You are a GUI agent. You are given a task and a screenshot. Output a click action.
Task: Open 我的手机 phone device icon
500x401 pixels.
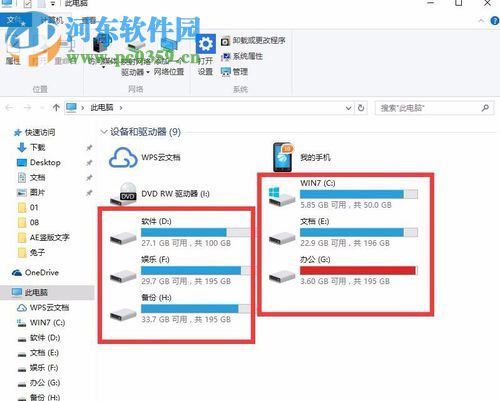click(x=283, y=157)
